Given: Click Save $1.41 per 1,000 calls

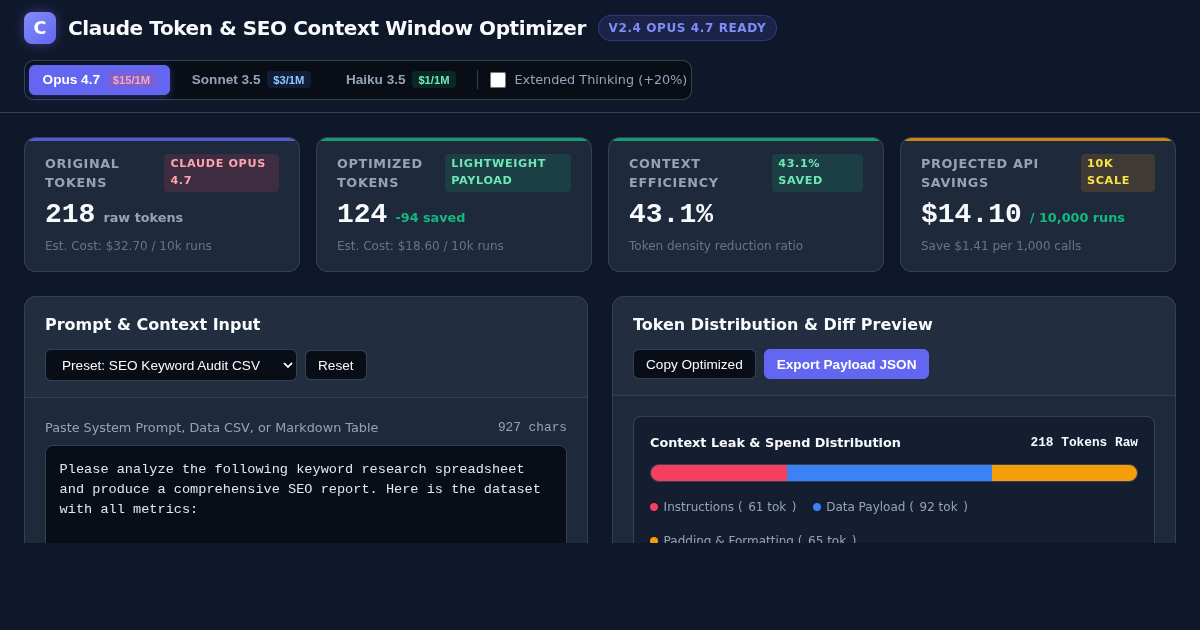Looking at the screenshot, I should [x=1001, y=246].
